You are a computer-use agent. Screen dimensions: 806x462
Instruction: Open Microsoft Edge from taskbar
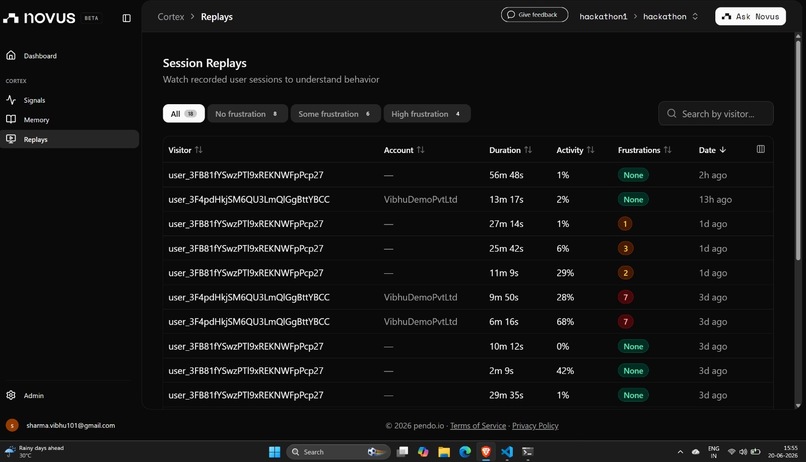(465, 452)
